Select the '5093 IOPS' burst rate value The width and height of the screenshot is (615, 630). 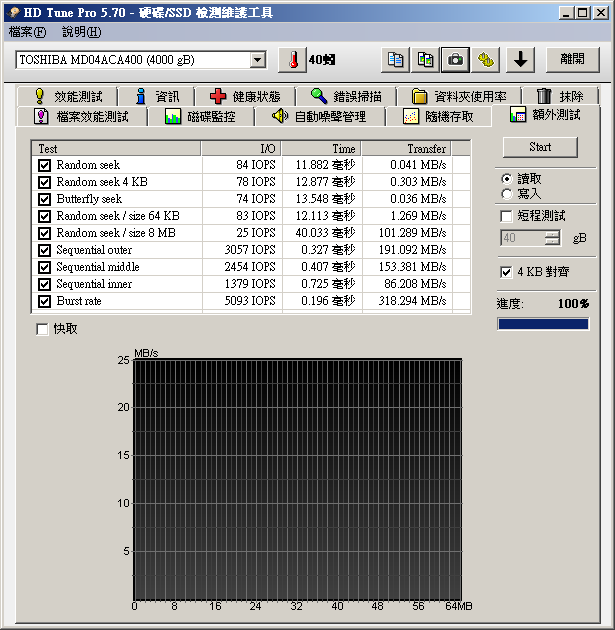point(250,301)
